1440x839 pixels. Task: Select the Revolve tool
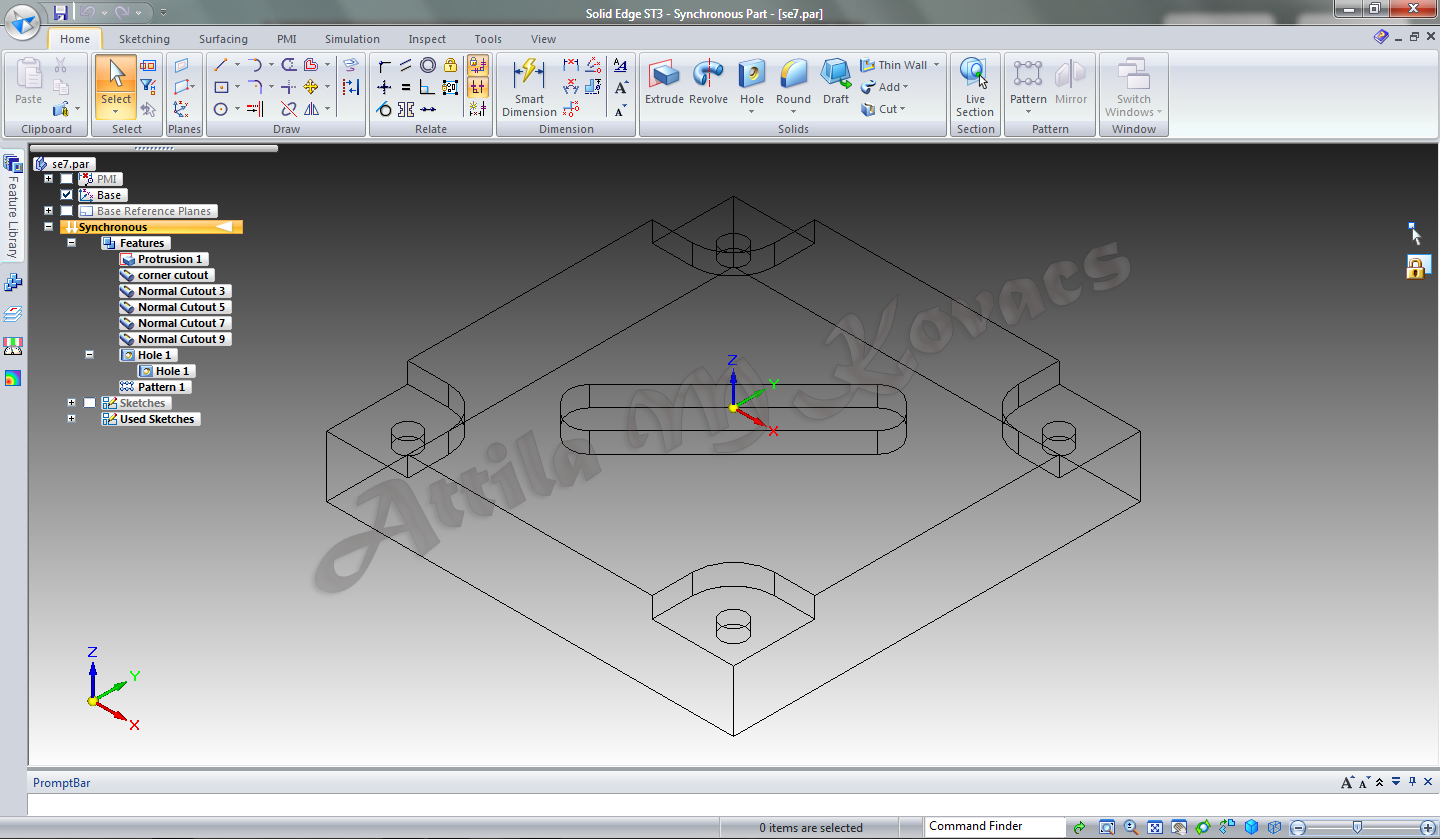point(708,82)
